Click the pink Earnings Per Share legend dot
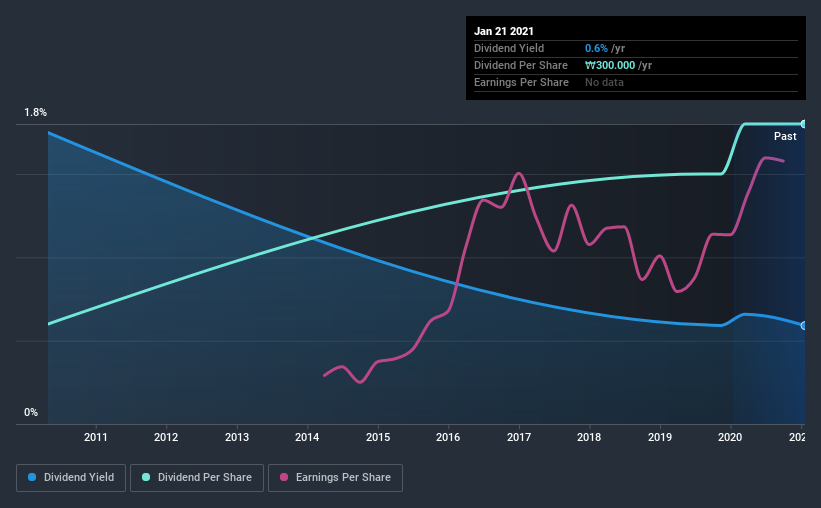This screenshot has height=508, width=821. pyautogui.click(x=284, y=477)
